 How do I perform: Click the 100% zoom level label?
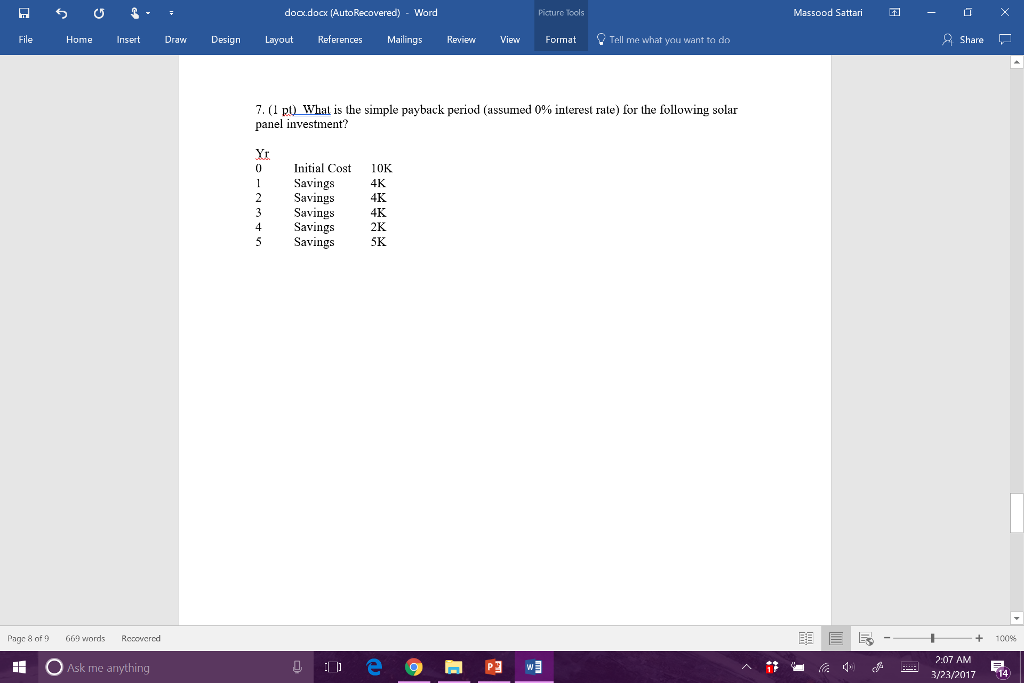(x=1005, y=639)
